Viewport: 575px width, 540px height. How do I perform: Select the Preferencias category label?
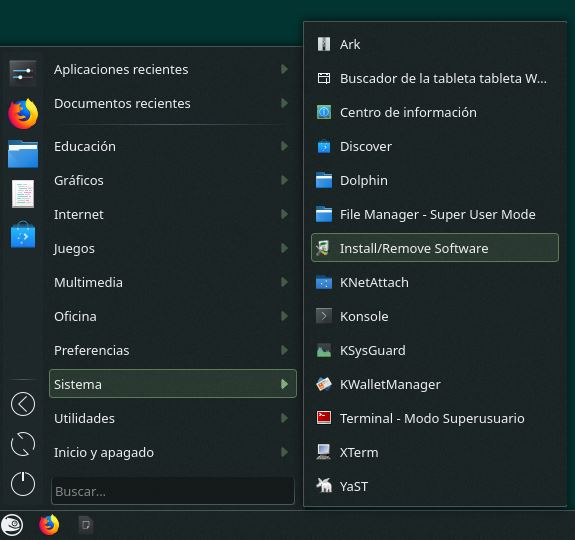coord(91,350)
